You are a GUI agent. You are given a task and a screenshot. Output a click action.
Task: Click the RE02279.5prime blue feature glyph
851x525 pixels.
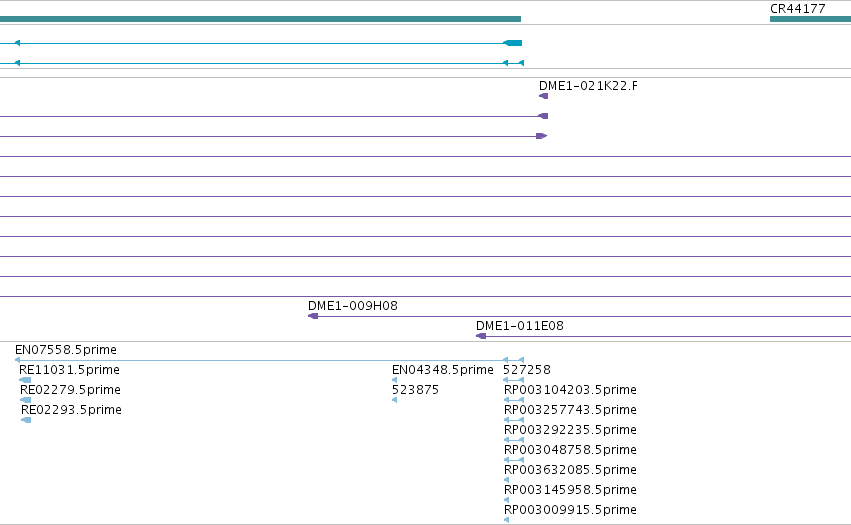tap(26, 400)
